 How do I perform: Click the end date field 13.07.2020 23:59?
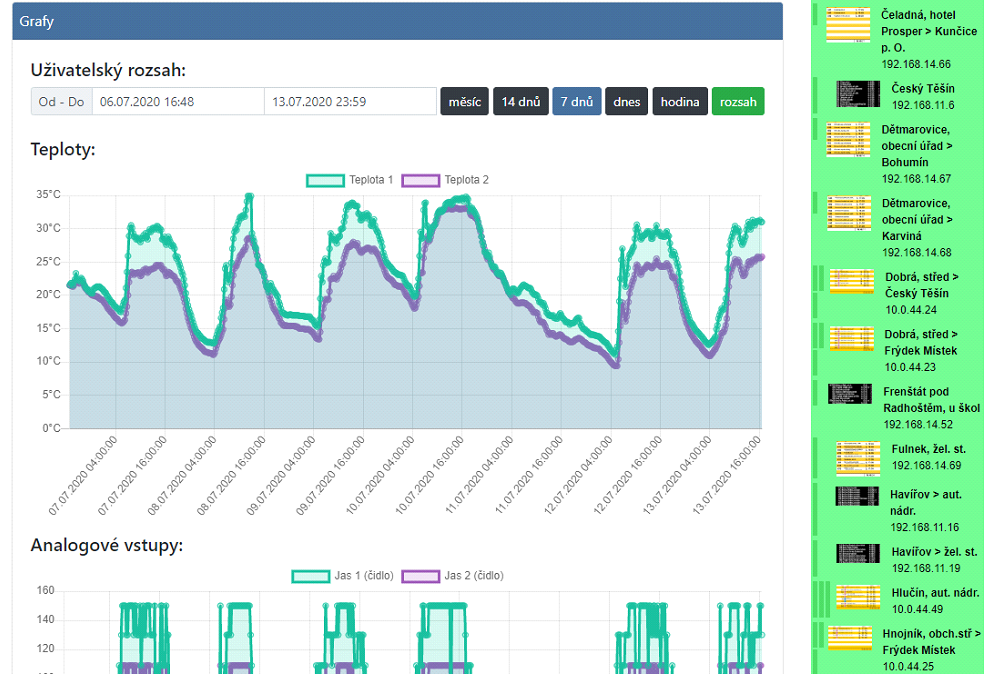350,102
